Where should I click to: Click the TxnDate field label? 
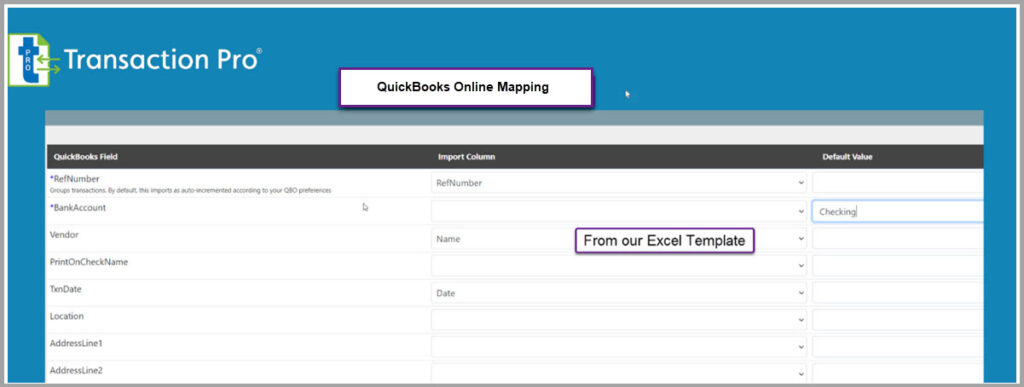point(65,288)
